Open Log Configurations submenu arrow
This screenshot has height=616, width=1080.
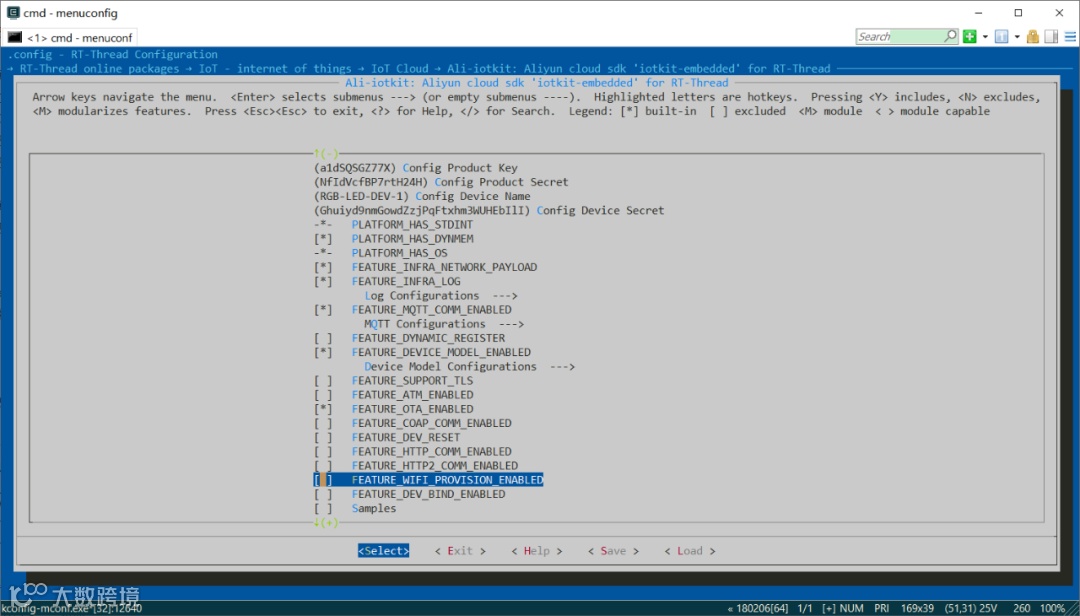coord(505,296)
